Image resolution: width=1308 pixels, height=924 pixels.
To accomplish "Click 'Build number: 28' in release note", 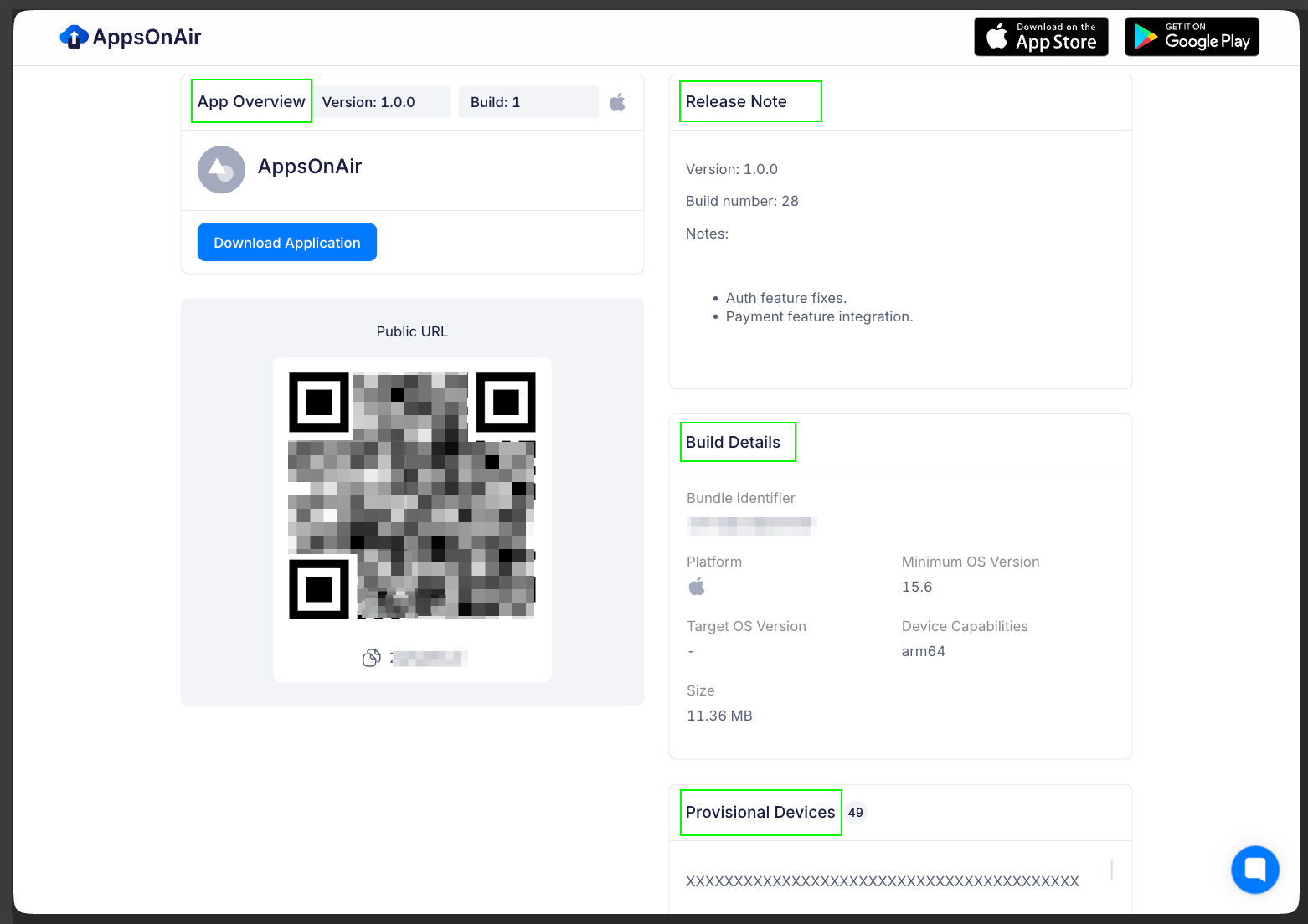I will [x=742, y=201].
